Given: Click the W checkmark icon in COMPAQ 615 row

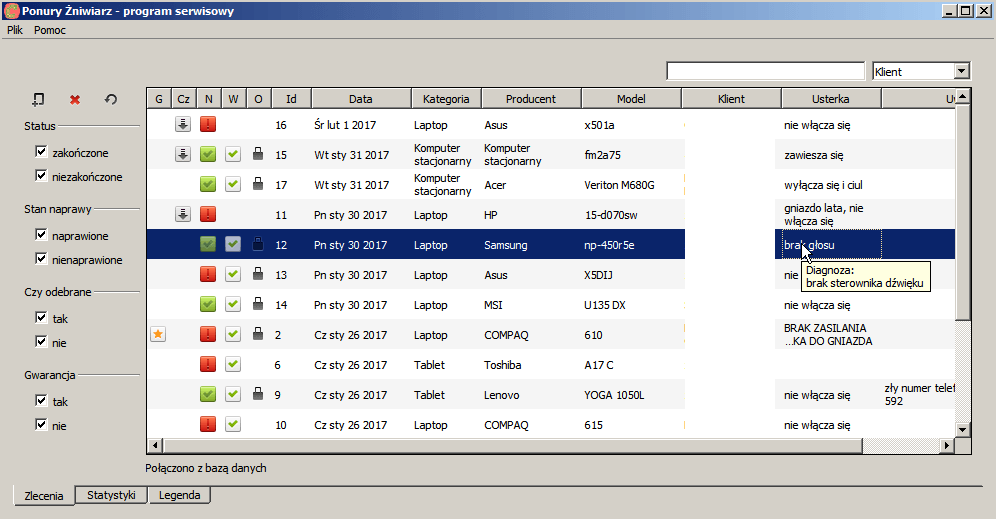Looking at the screenshot, I should pyautogui.click(x=233, y=424).
